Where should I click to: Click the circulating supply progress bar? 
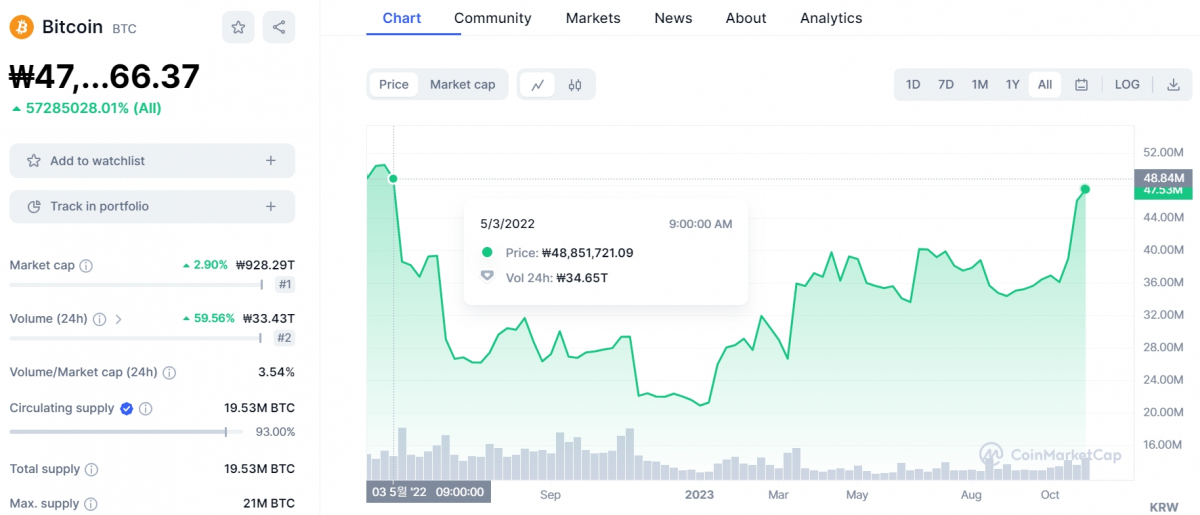[118, 432]
